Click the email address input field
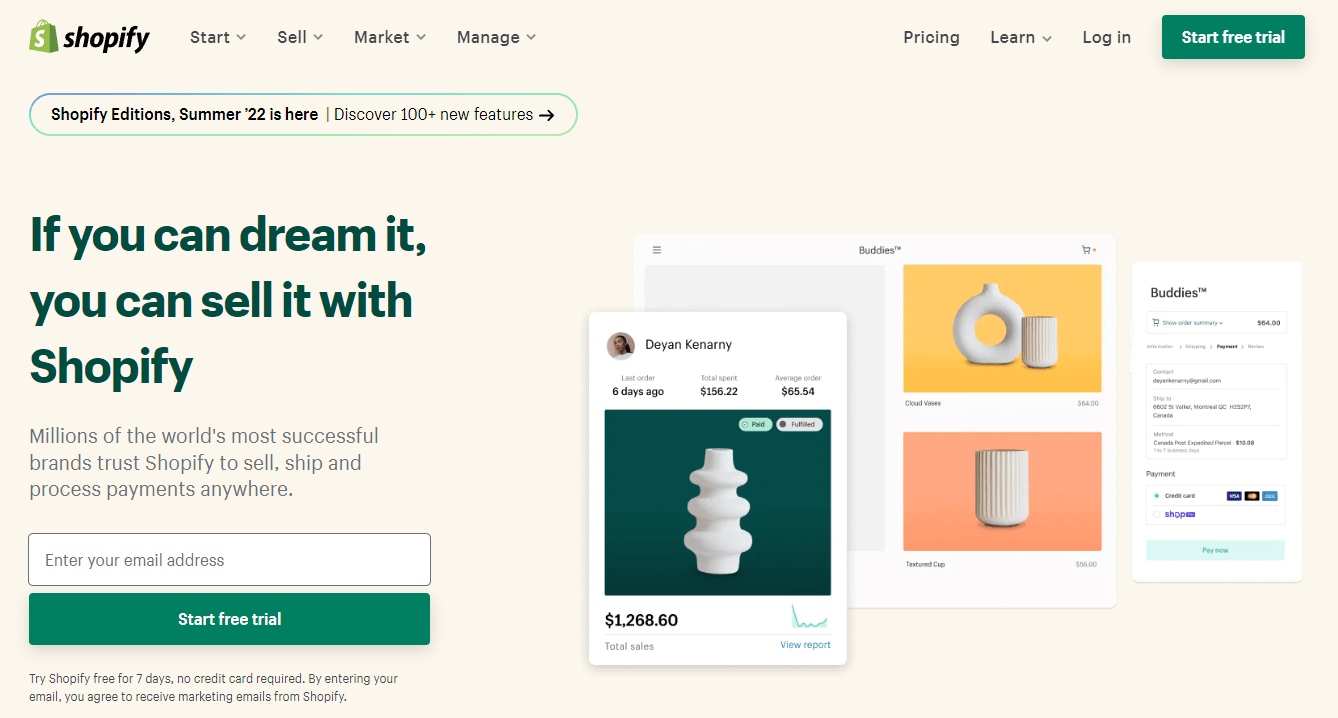Screen dimensions: 1338x718 (230, 559)
